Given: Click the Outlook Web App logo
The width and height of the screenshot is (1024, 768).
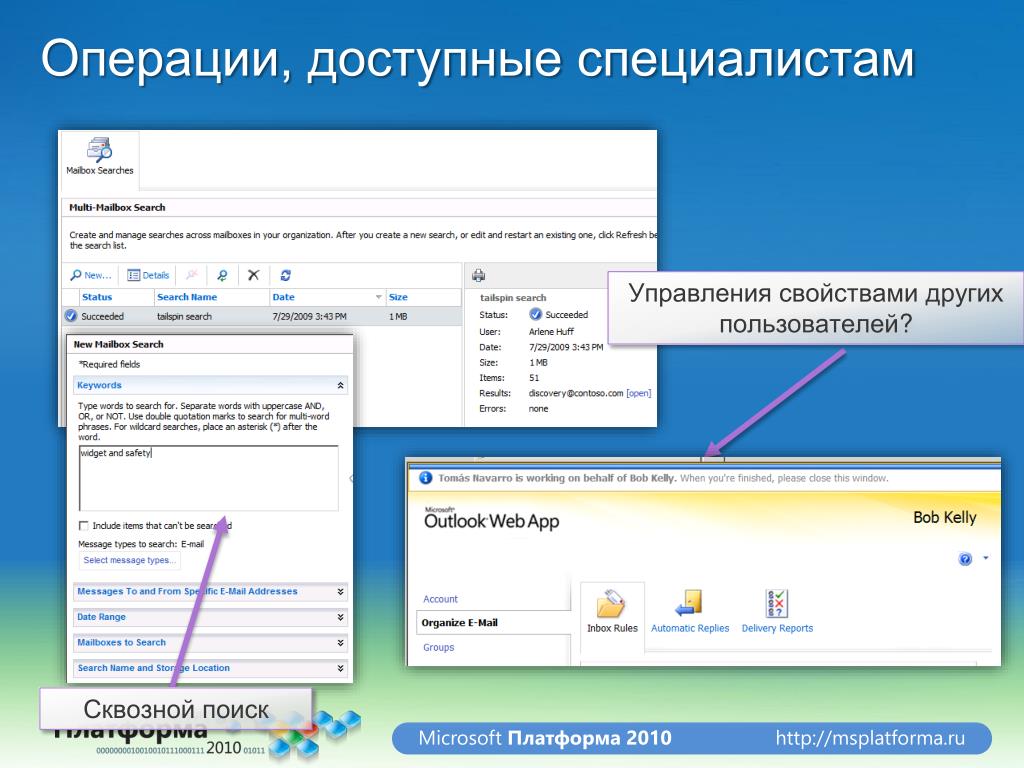Looking at the screenshot, I should [491, 520].
